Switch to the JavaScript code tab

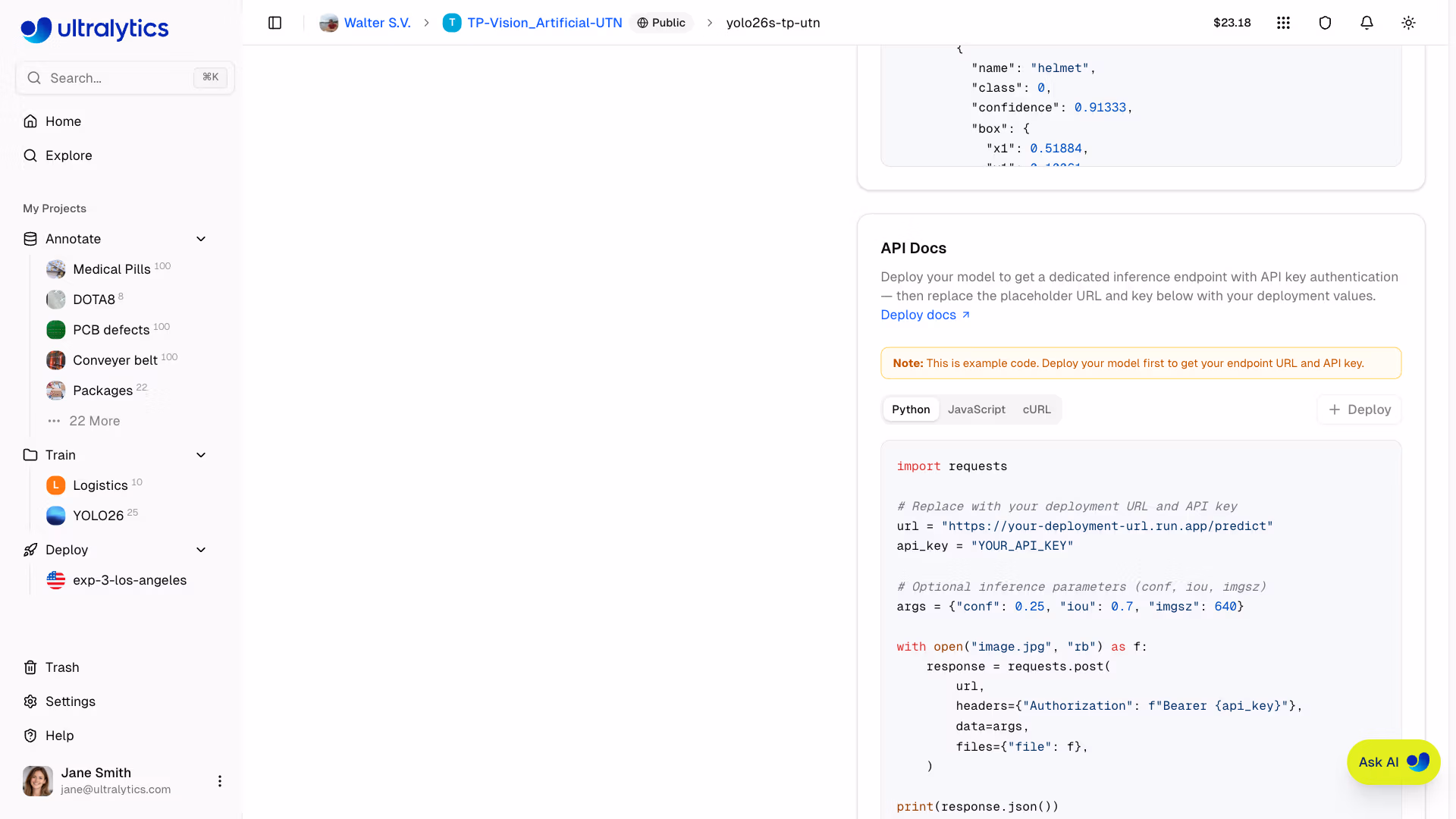977,409
